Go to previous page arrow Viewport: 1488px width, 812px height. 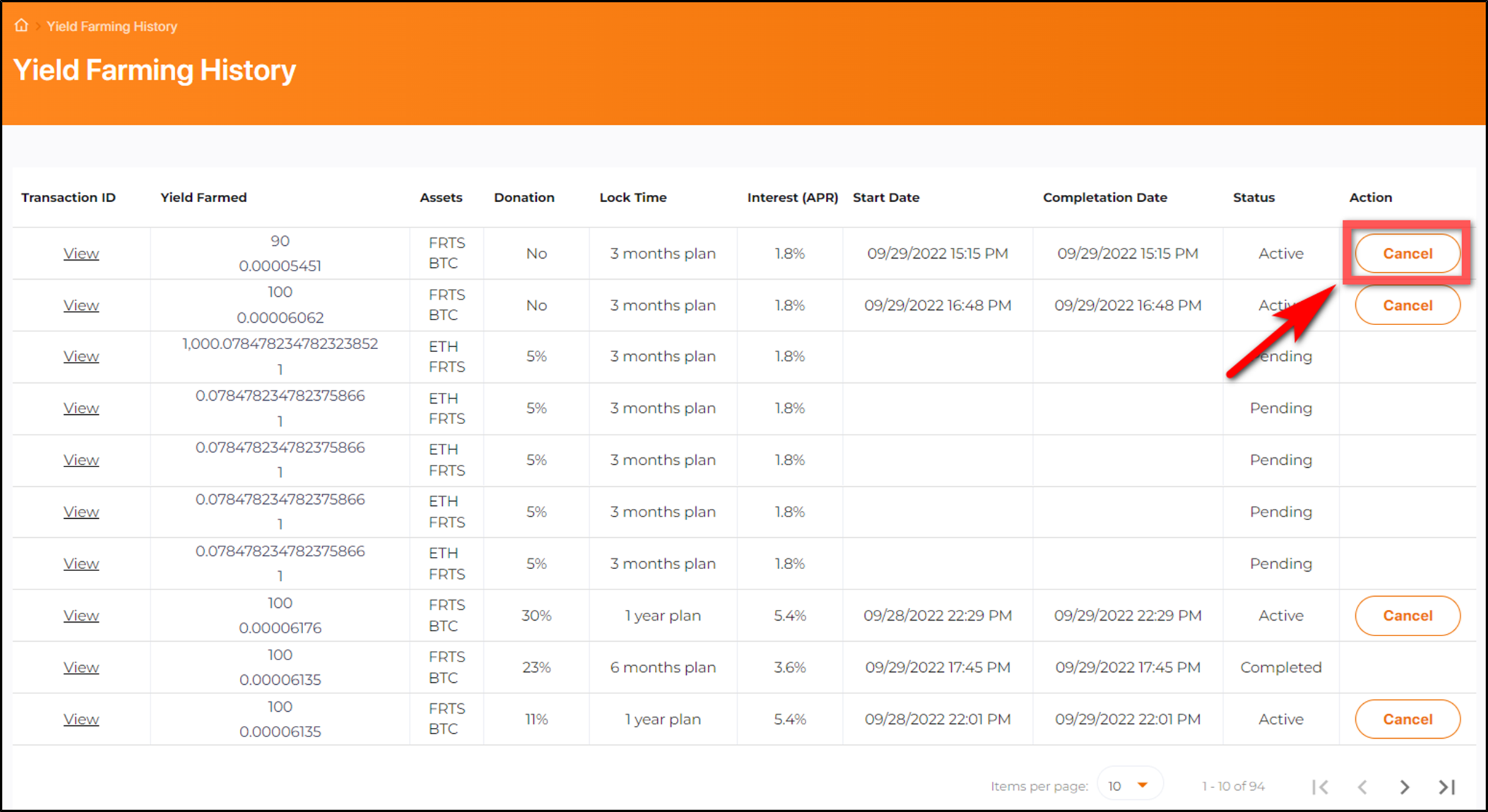tap(1363, 786)
